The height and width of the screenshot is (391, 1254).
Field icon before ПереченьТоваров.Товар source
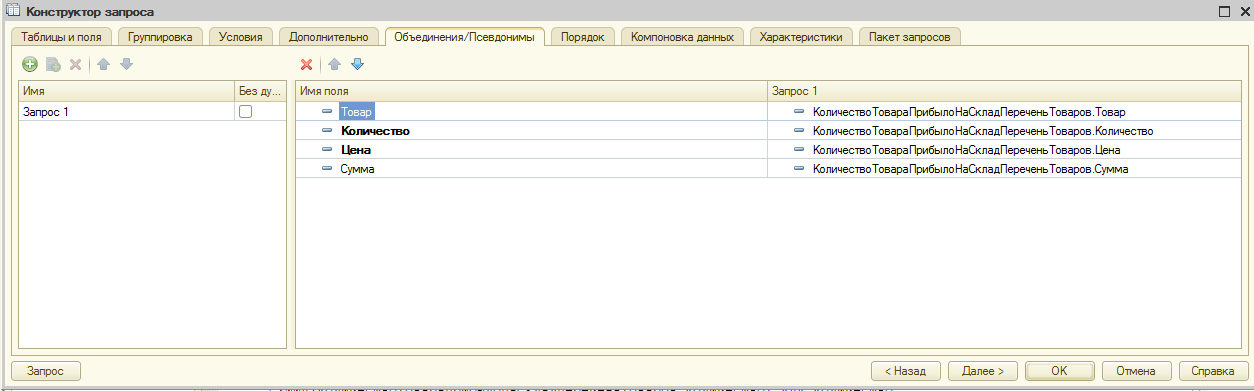799,112
